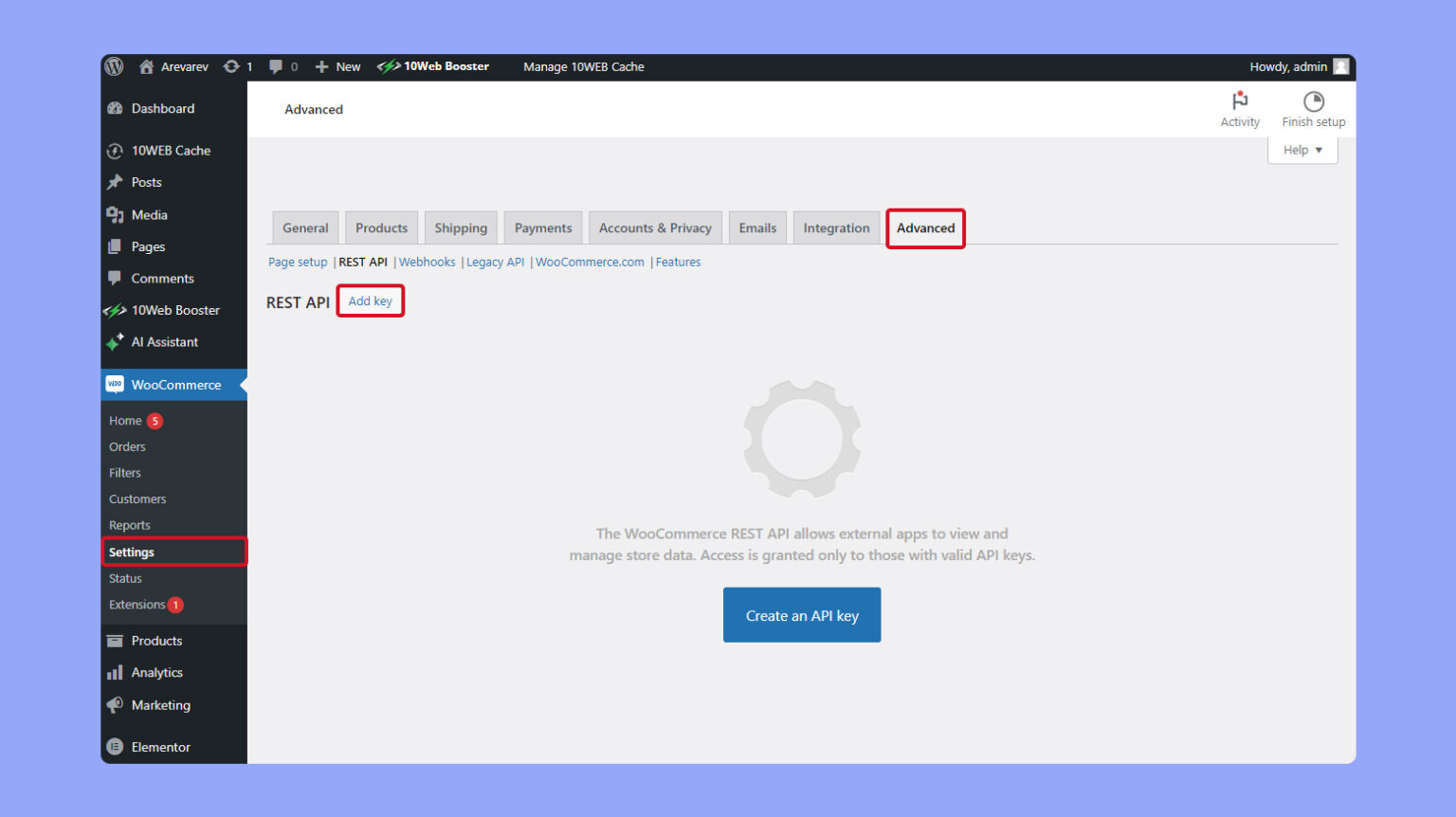Open updates via the refresh icon
The image size is (1456, 817).
coord(230,66)
